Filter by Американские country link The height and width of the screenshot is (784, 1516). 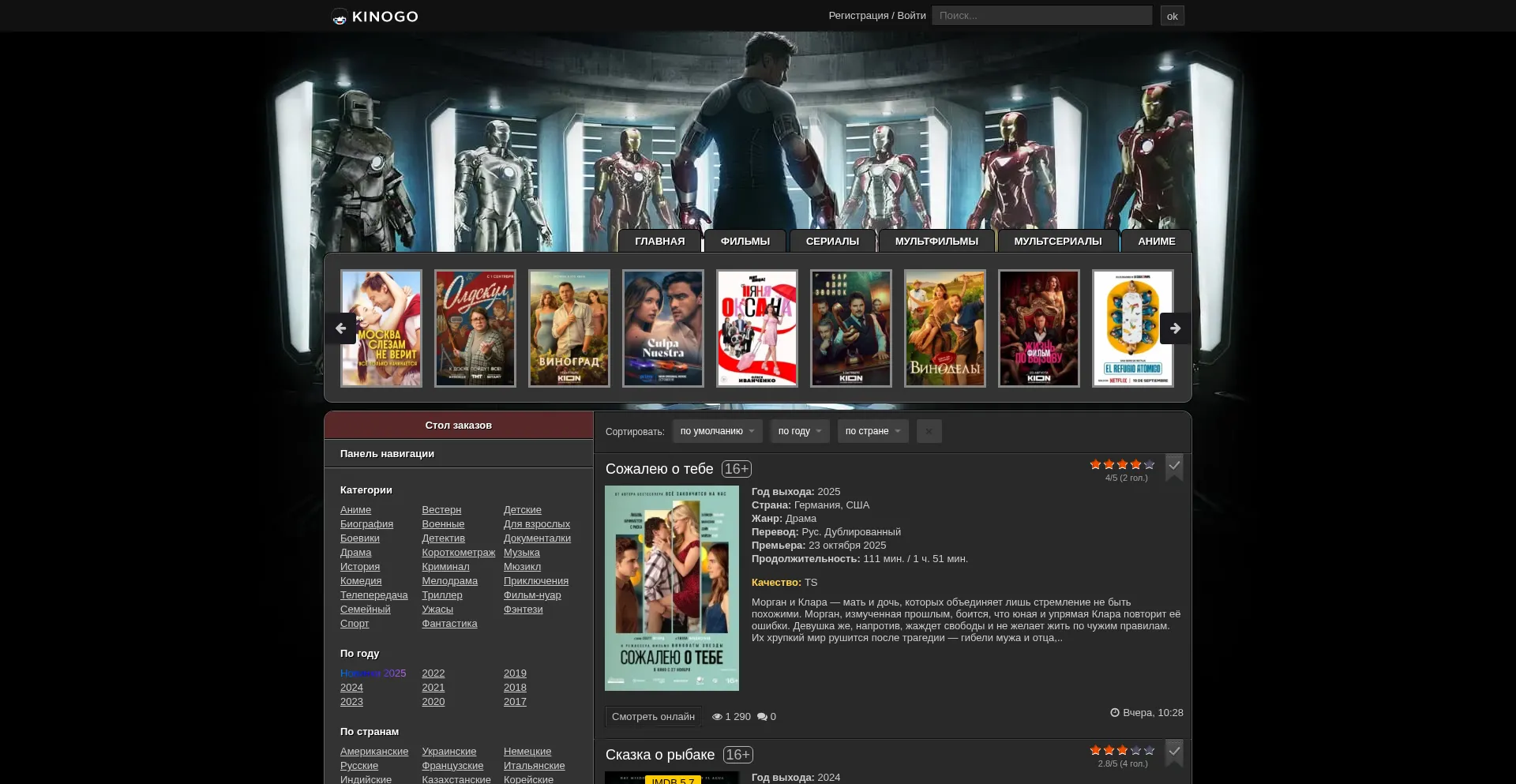(374, 752)
